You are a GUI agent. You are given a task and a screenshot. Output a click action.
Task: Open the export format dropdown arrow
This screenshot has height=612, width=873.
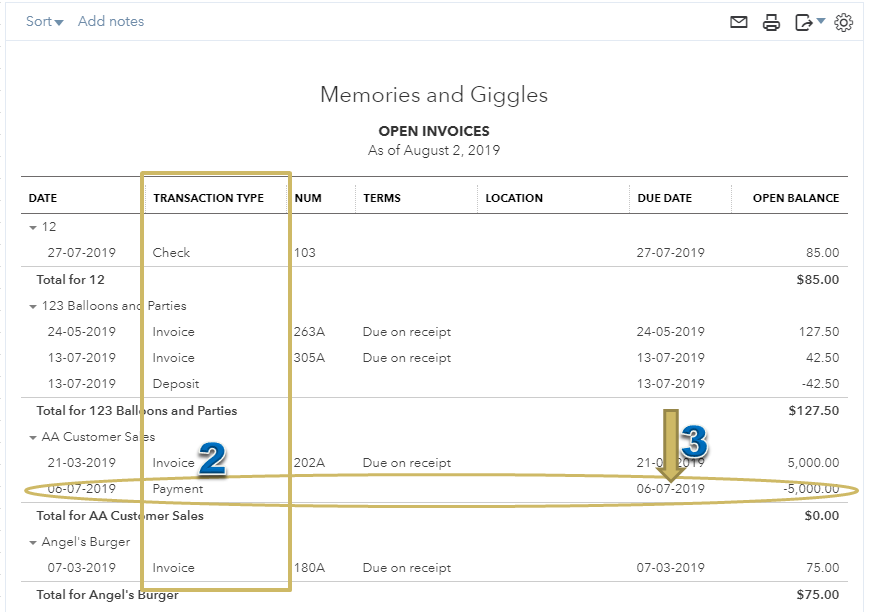[x=817, y=21]
